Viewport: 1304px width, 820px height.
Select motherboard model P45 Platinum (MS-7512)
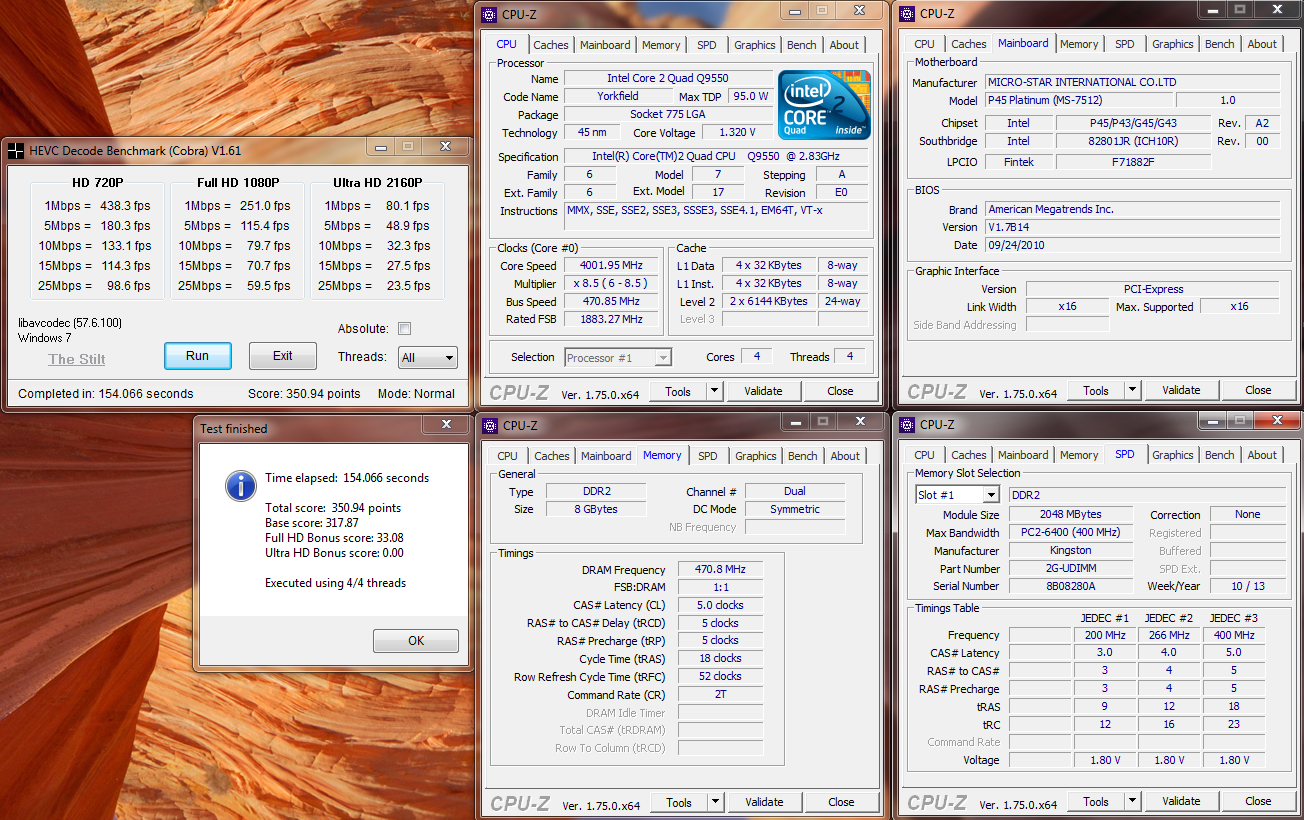pyautogui.click(x=1079, y=100)
